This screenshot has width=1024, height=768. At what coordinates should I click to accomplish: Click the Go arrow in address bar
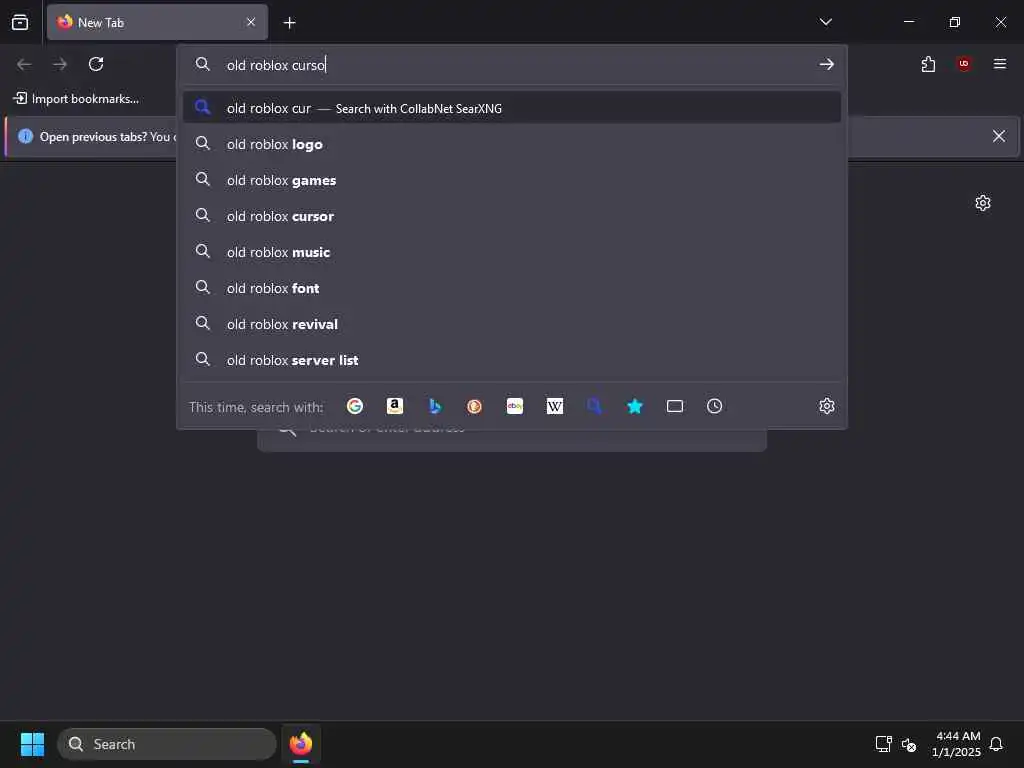827,64
